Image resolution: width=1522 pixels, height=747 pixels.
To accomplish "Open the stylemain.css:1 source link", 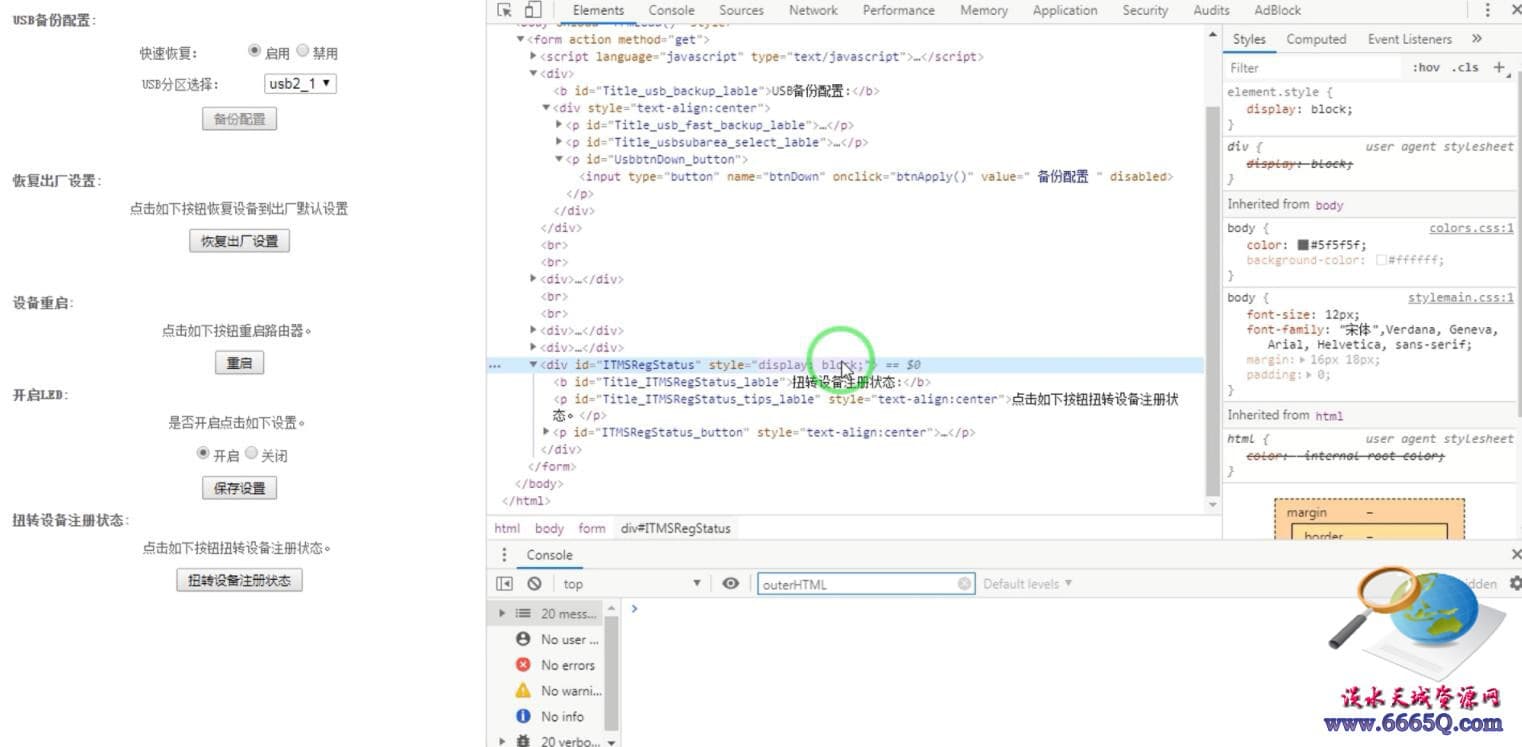I will 1461,298.
